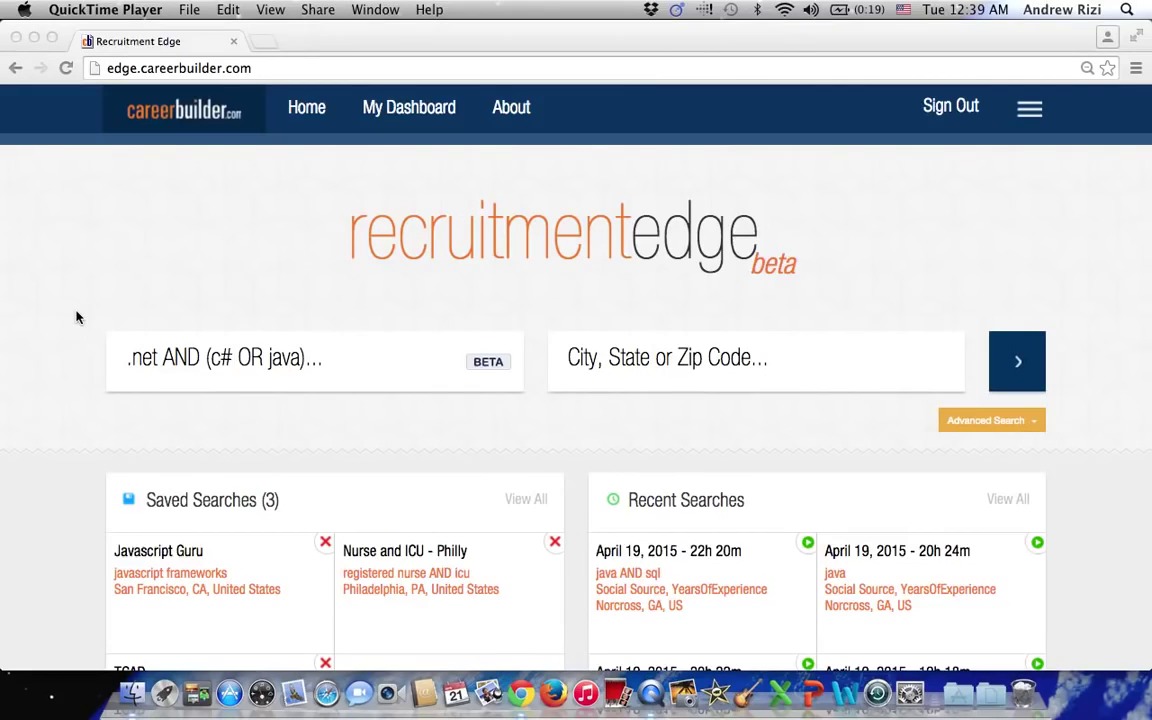Reload the page in the address bar

[x=66, y=68]
